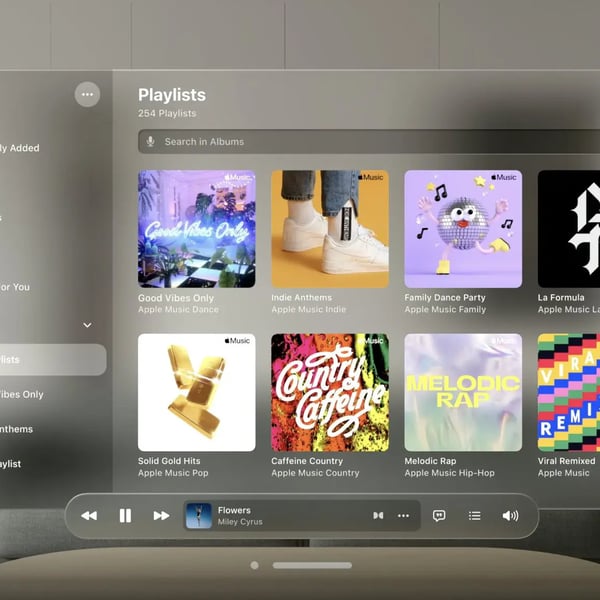Open the lyrics view in player bar

[x=439, y=516]
